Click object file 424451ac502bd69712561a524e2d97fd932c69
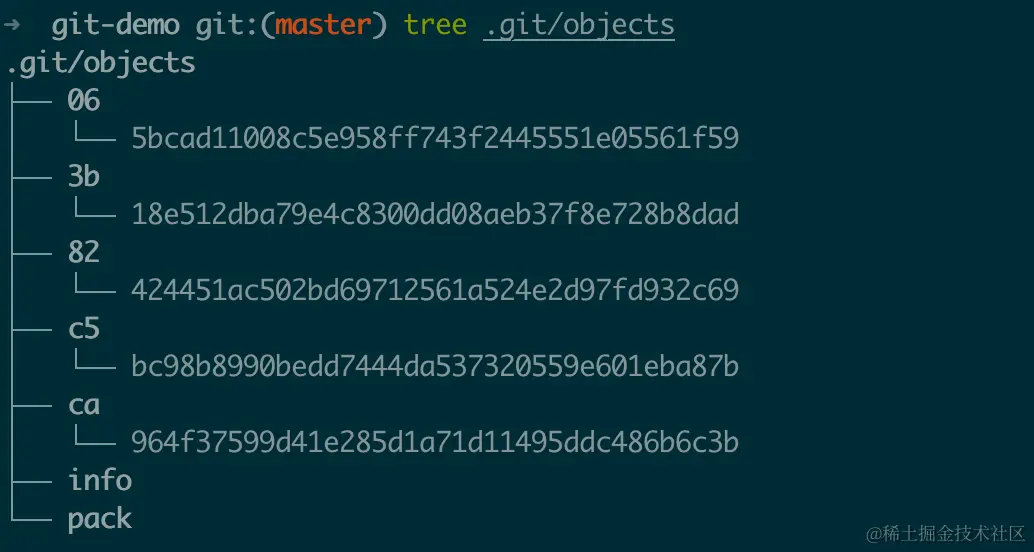 435,290
